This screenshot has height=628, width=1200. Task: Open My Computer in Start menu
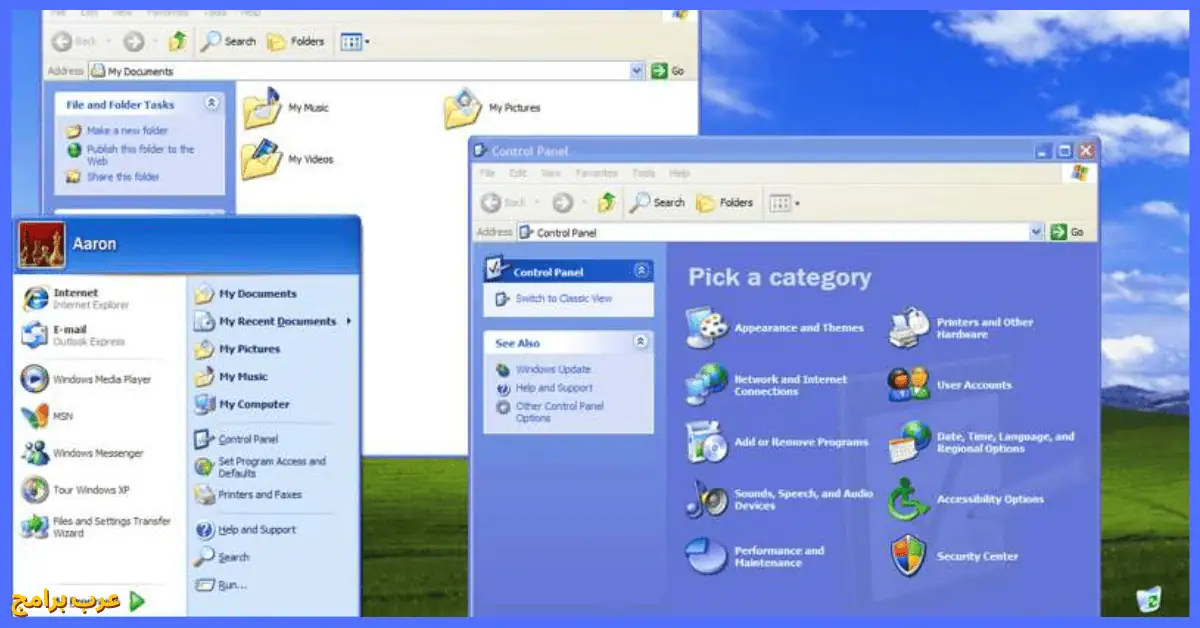(241, 404)
